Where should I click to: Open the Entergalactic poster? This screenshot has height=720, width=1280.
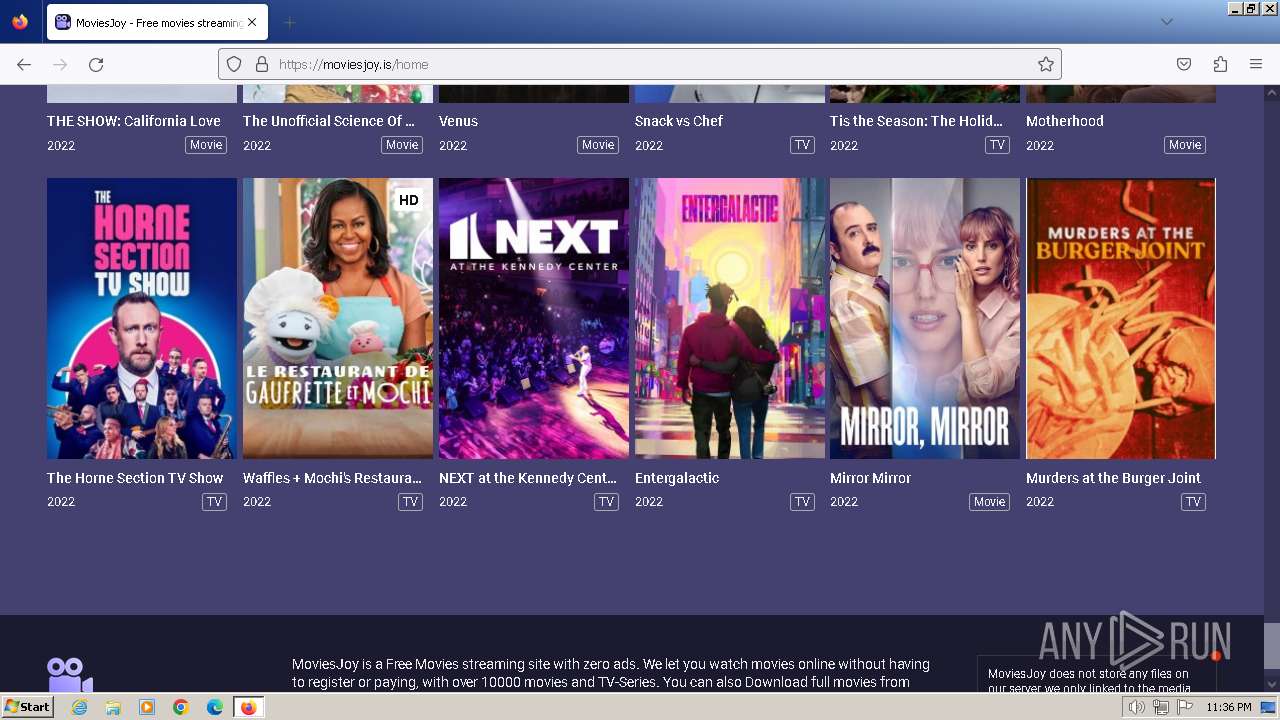coord(730,318)
